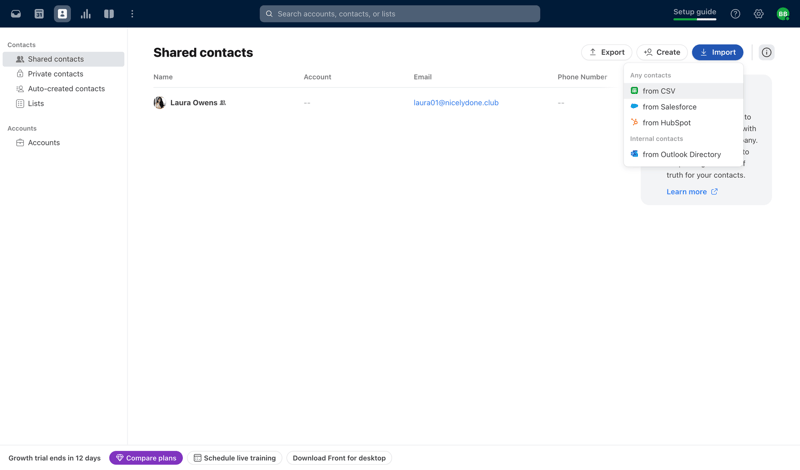Click the Shared contacts people icon

pyautogui.click(x=20, y=59)
